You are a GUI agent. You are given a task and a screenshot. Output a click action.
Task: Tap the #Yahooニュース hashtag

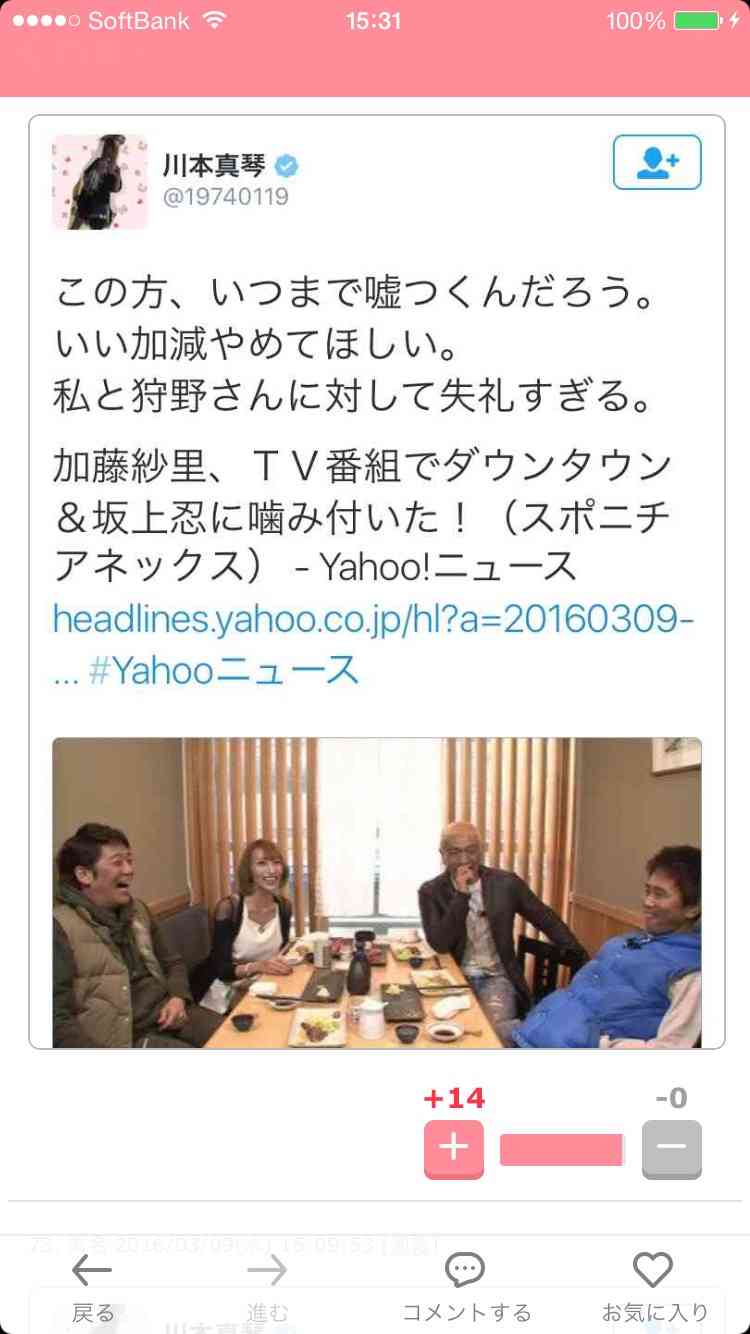224,670
